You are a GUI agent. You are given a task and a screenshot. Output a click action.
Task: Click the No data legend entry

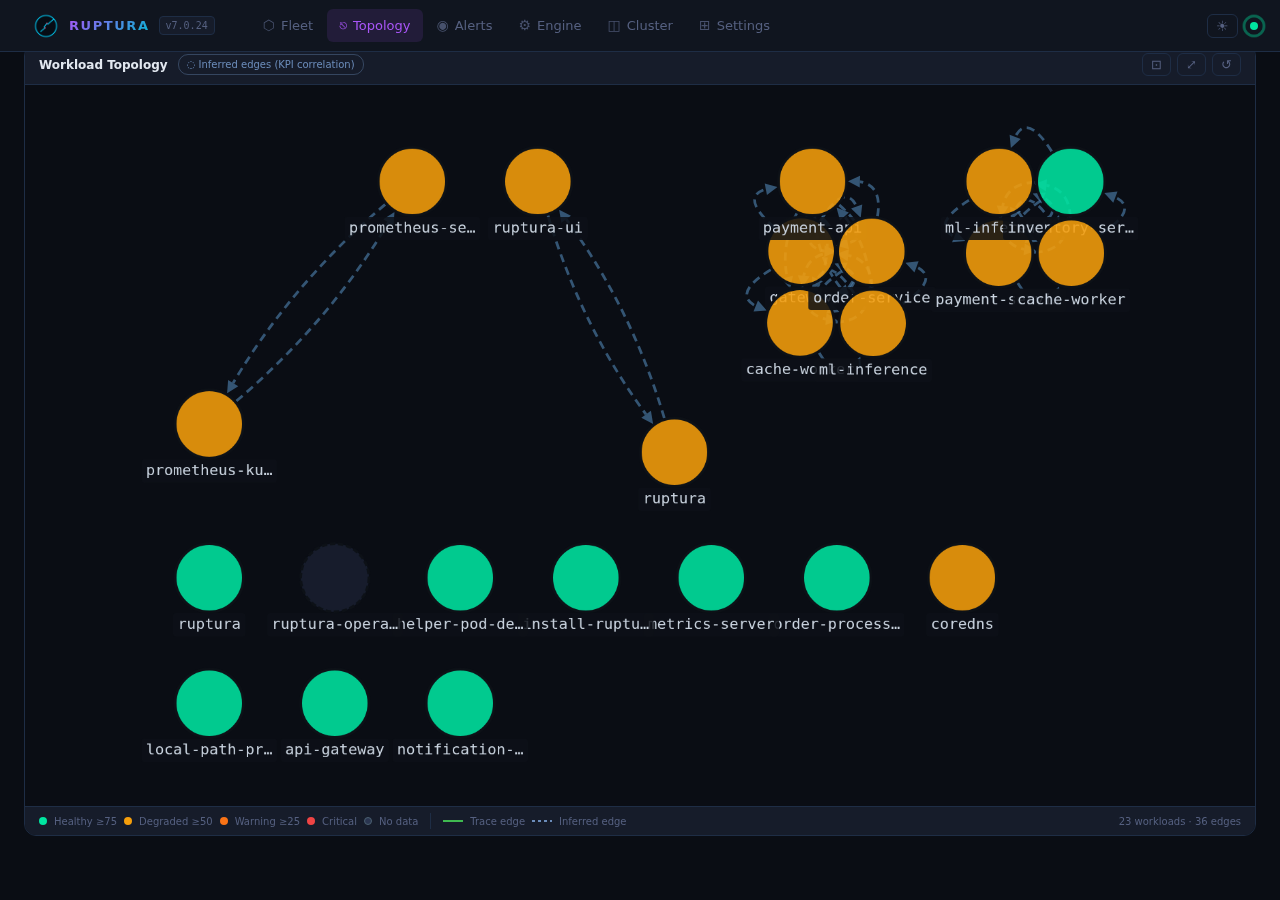click(391, 821)
